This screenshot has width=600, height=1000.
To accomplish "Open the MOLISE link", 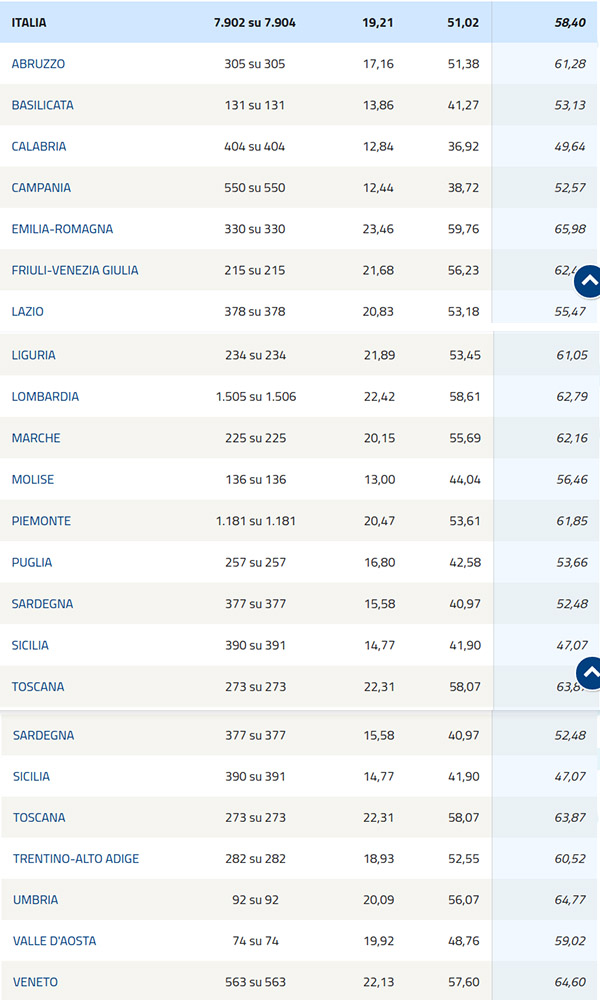I will 33,480.
